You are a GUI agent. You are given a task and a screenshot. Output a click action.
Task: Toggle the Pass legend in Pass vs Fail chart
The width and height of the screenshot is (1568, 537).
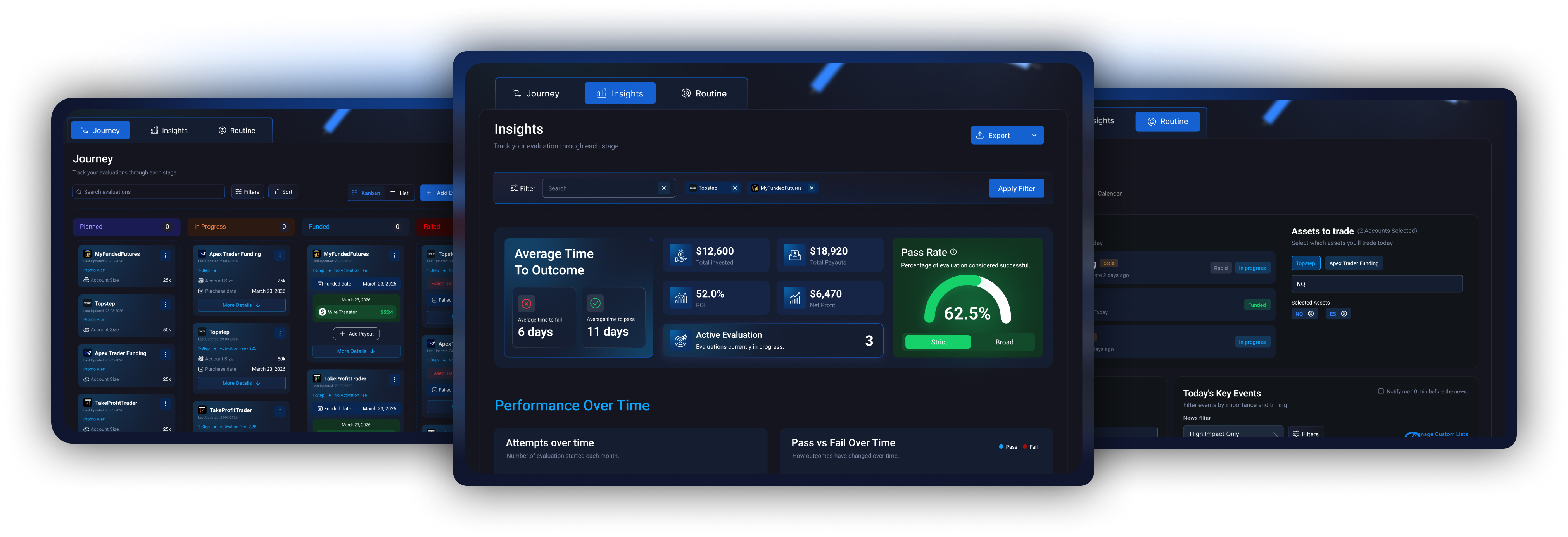pyautogui.click(x=1008, y=447)
